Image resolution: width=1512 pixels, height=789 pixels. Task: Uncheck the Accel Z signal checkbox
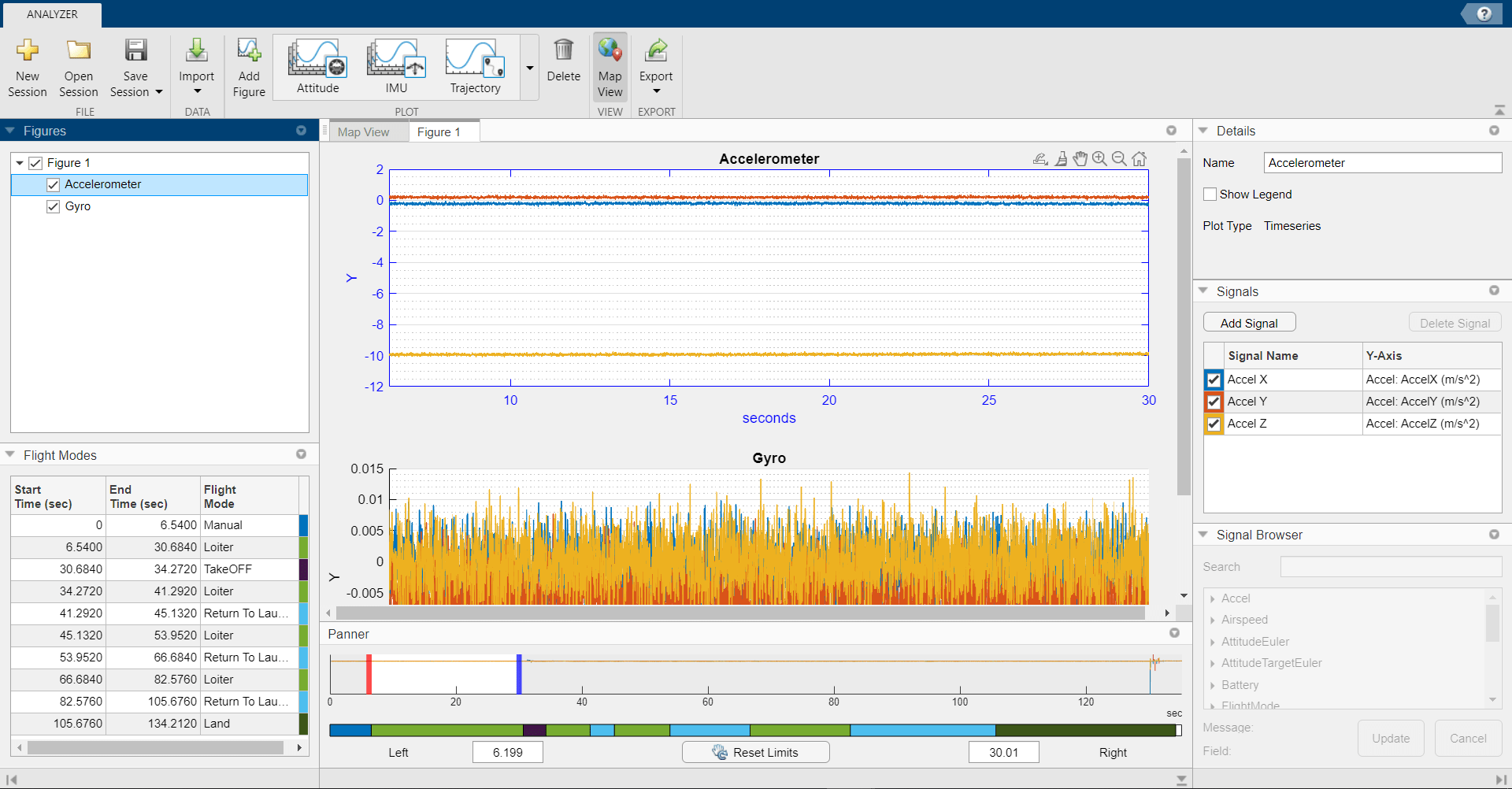coord(1214,424)
